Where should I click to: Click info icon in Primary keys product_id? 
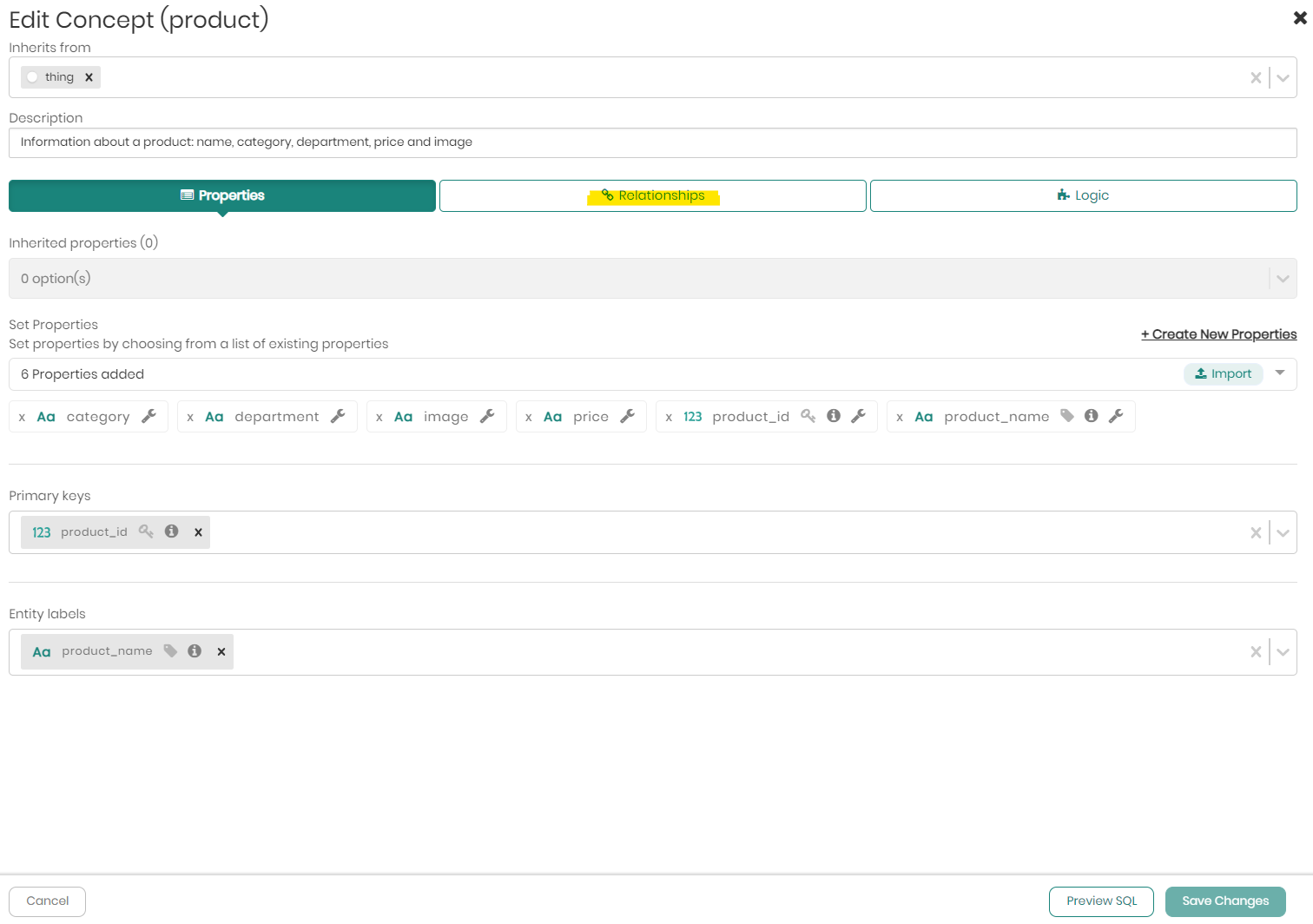(172, 531)
